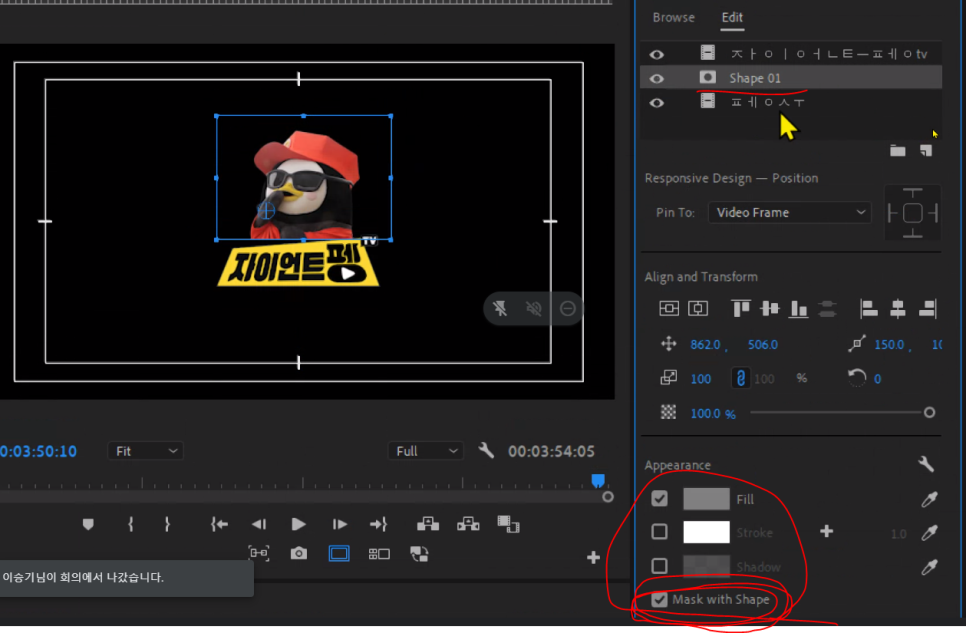The width and height of the screenshot is (966, 633).
Task: Go to Out point button
Action: [378, 524]
